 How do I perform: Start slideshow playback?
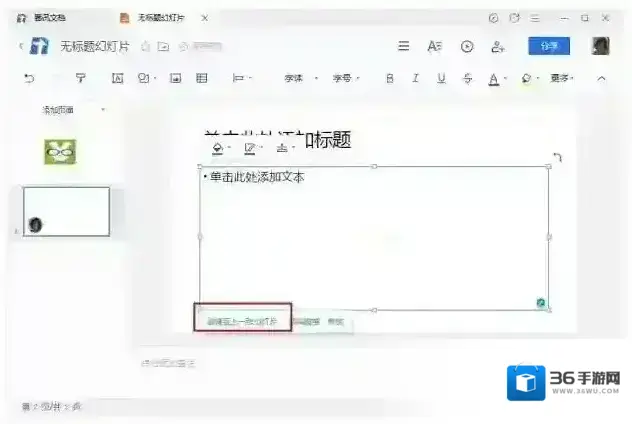click(467, 46)
